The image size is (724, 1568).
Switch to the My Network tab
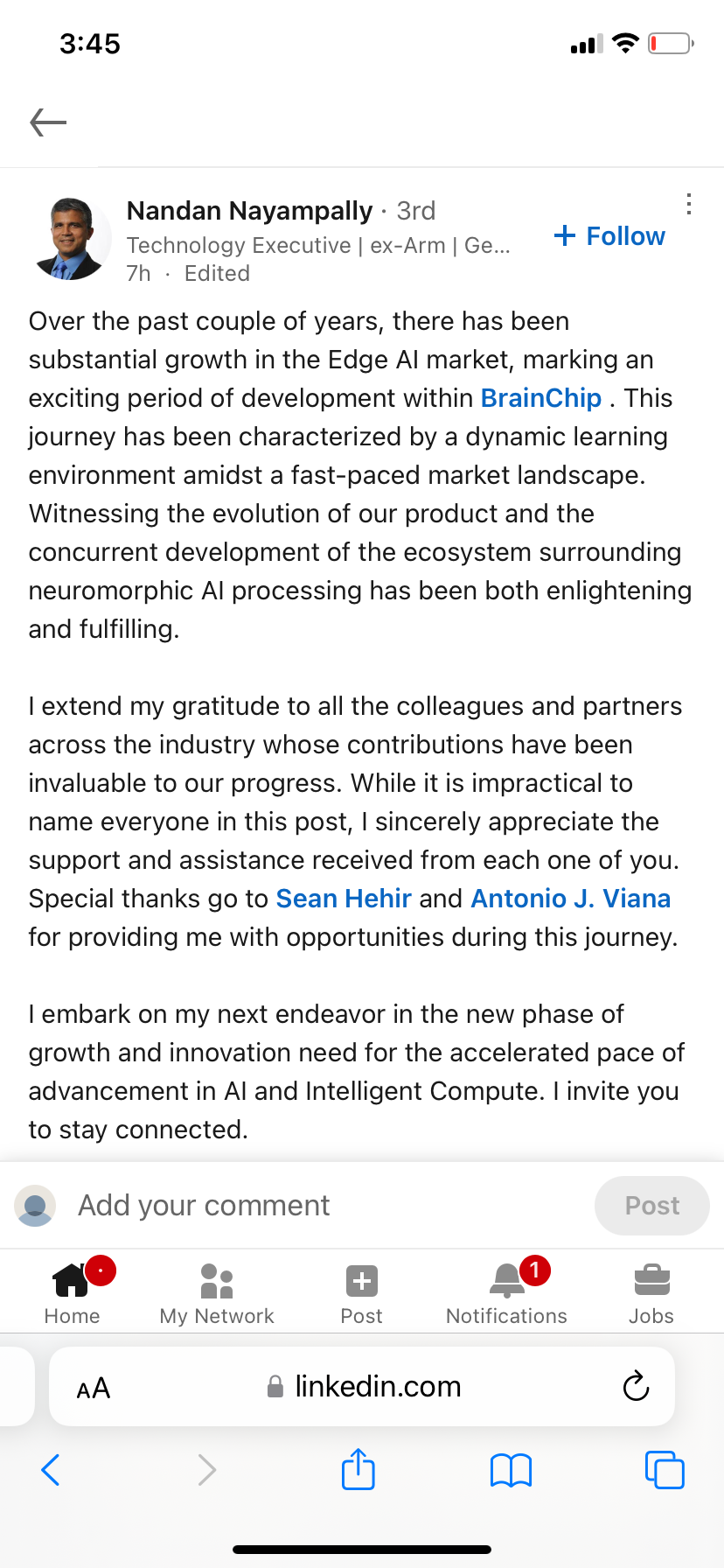(x=217, y=1293)
